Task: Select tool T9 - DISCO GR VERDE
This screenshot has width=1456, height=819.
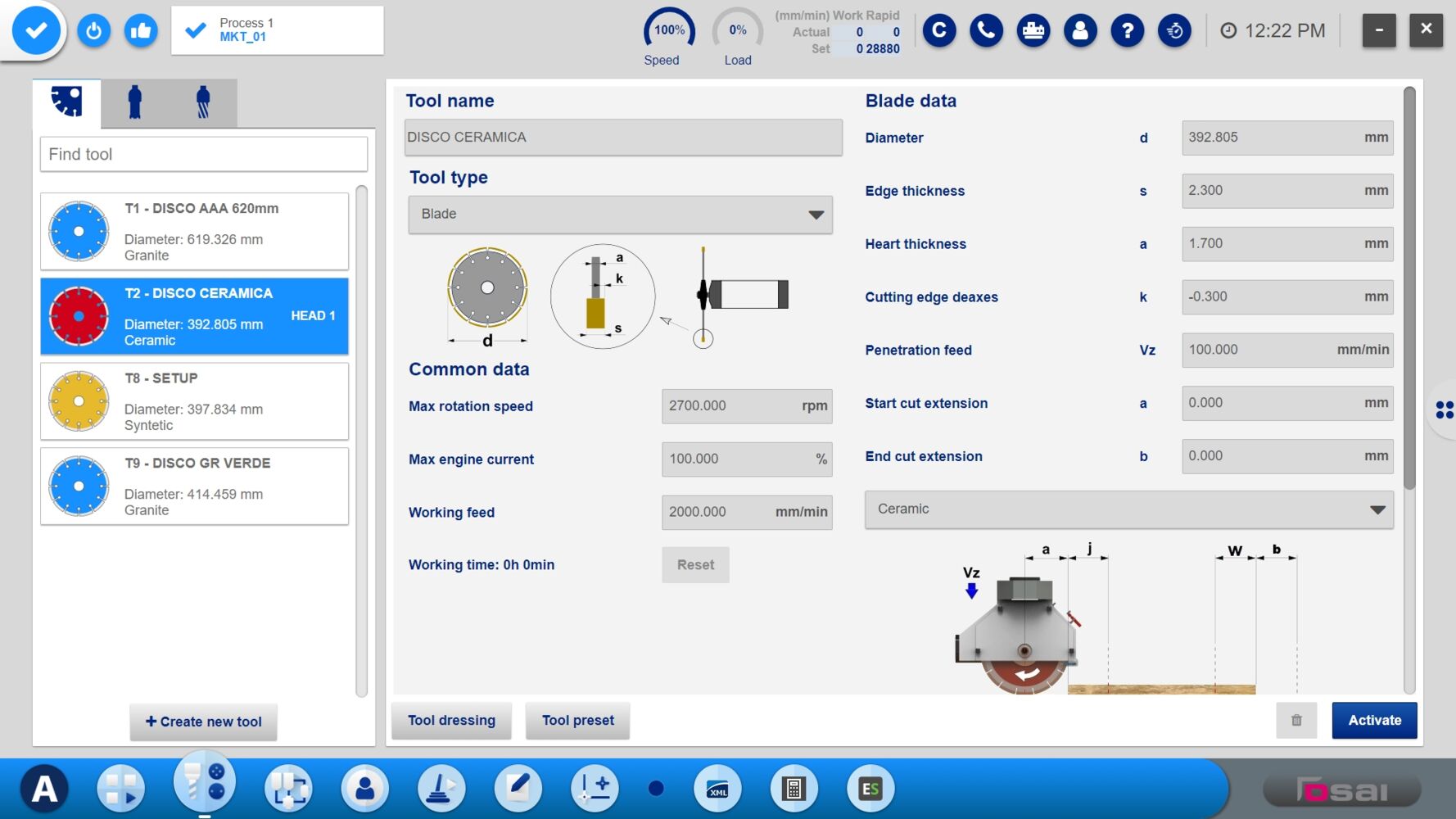Action: pos(194,486)
